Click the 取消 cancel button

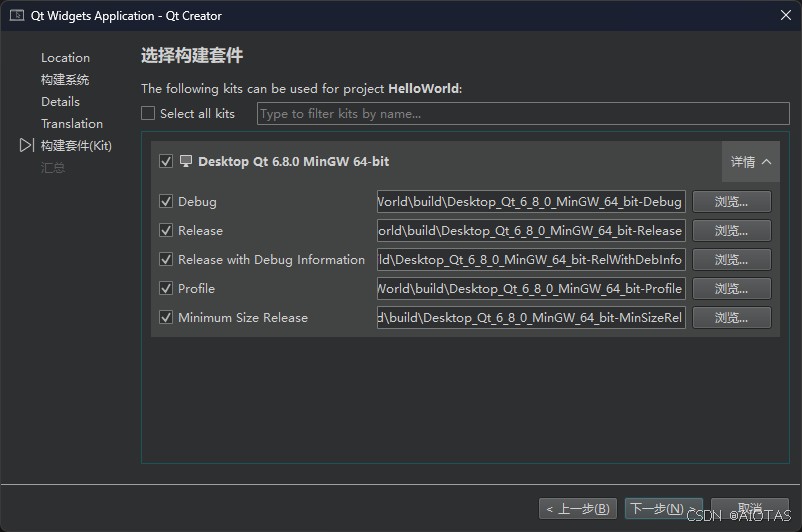click(x=750, y=508)
